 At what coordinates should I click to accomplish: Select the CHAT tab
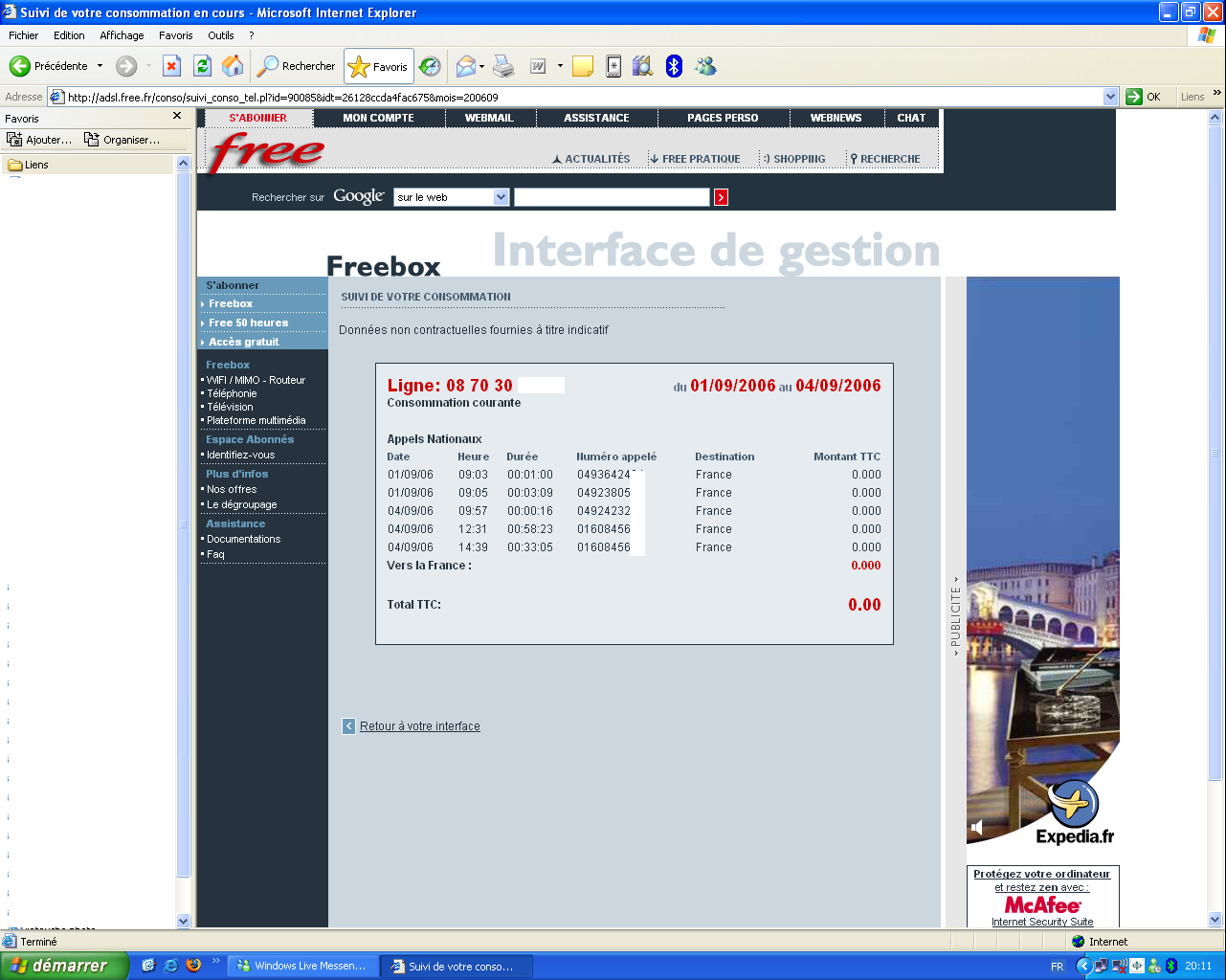[x=912, y=118]
